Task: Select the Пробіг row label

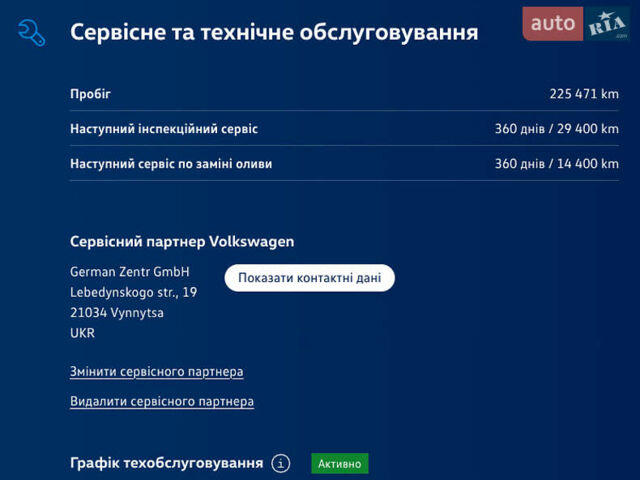Action: tap(90, 94)
